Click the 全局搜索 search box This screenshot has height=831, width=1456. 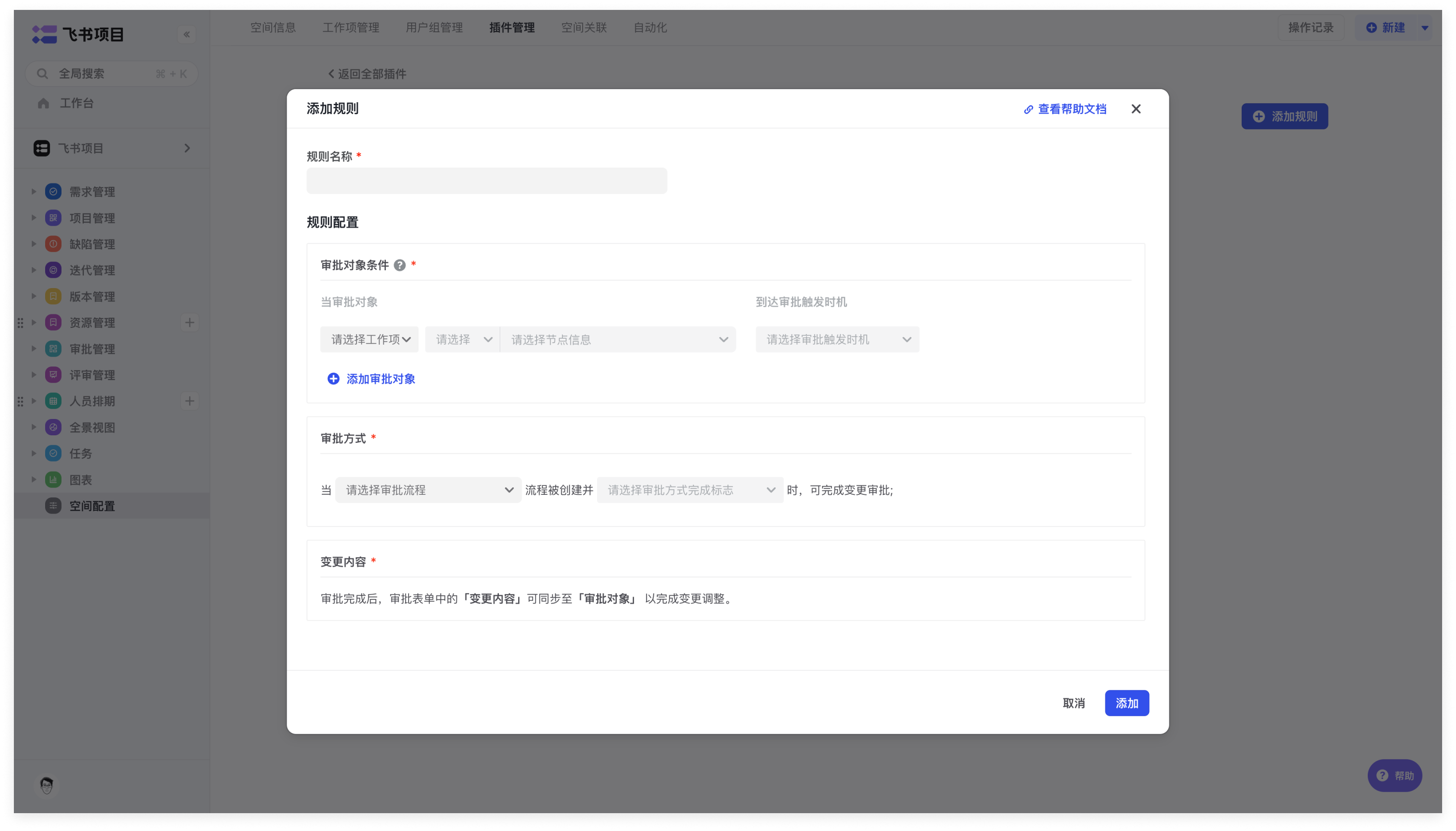click(x=112, y=73)
